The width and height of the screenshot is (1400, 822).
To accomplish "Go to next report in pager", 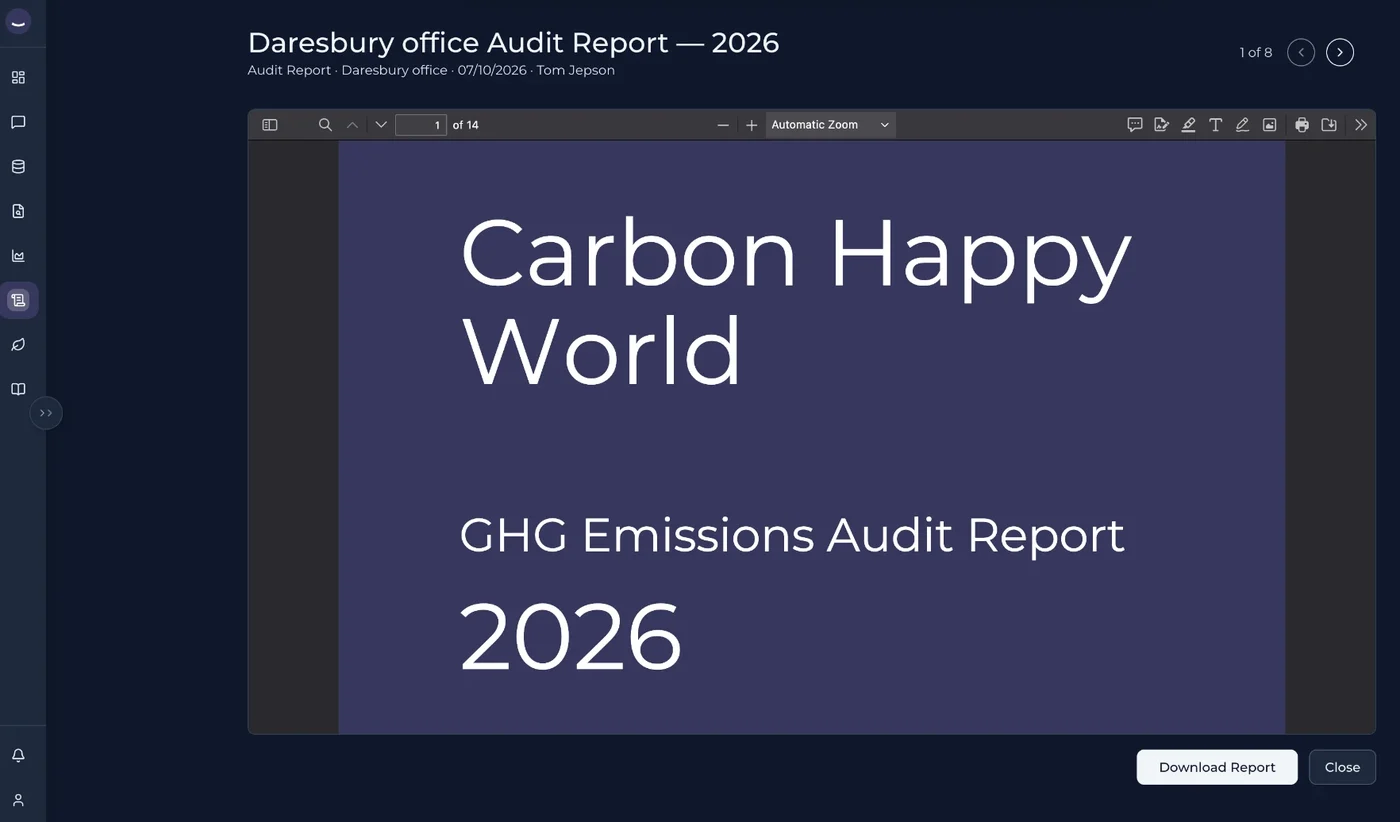I will [x=1340, y=52].
